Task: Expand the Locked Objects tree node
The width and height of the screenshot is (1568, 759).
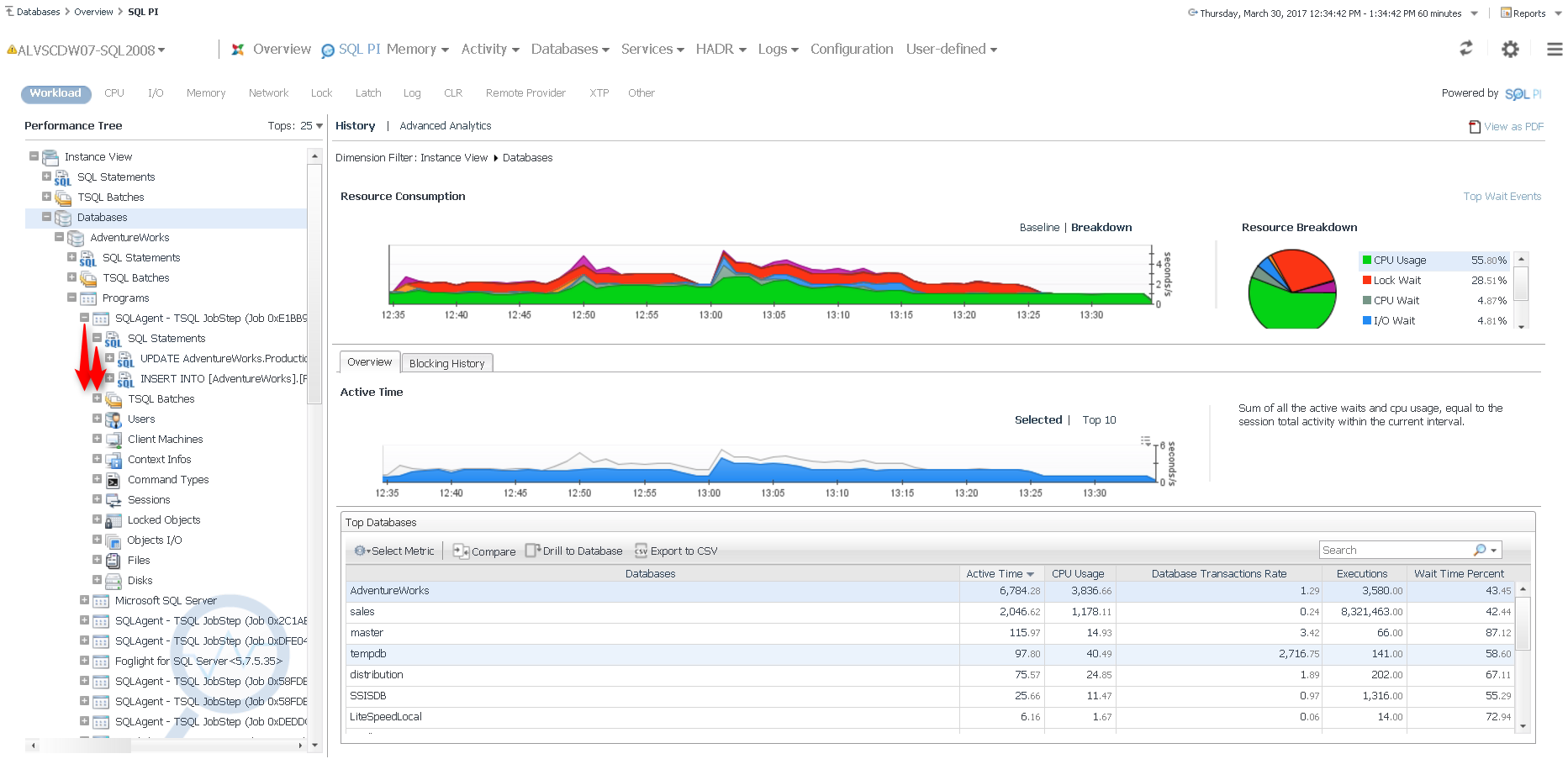Action: coord(97,519)
